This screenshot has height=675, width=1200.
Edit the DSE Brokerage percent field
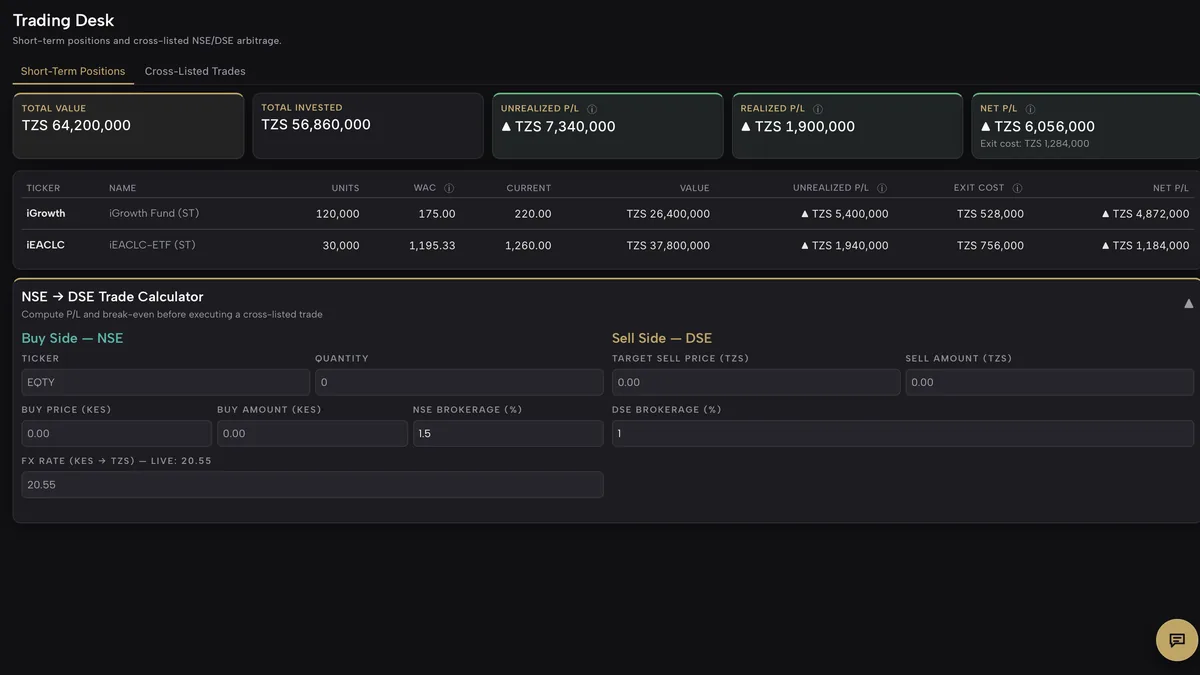pyautogui.click(x=903, y=433)
